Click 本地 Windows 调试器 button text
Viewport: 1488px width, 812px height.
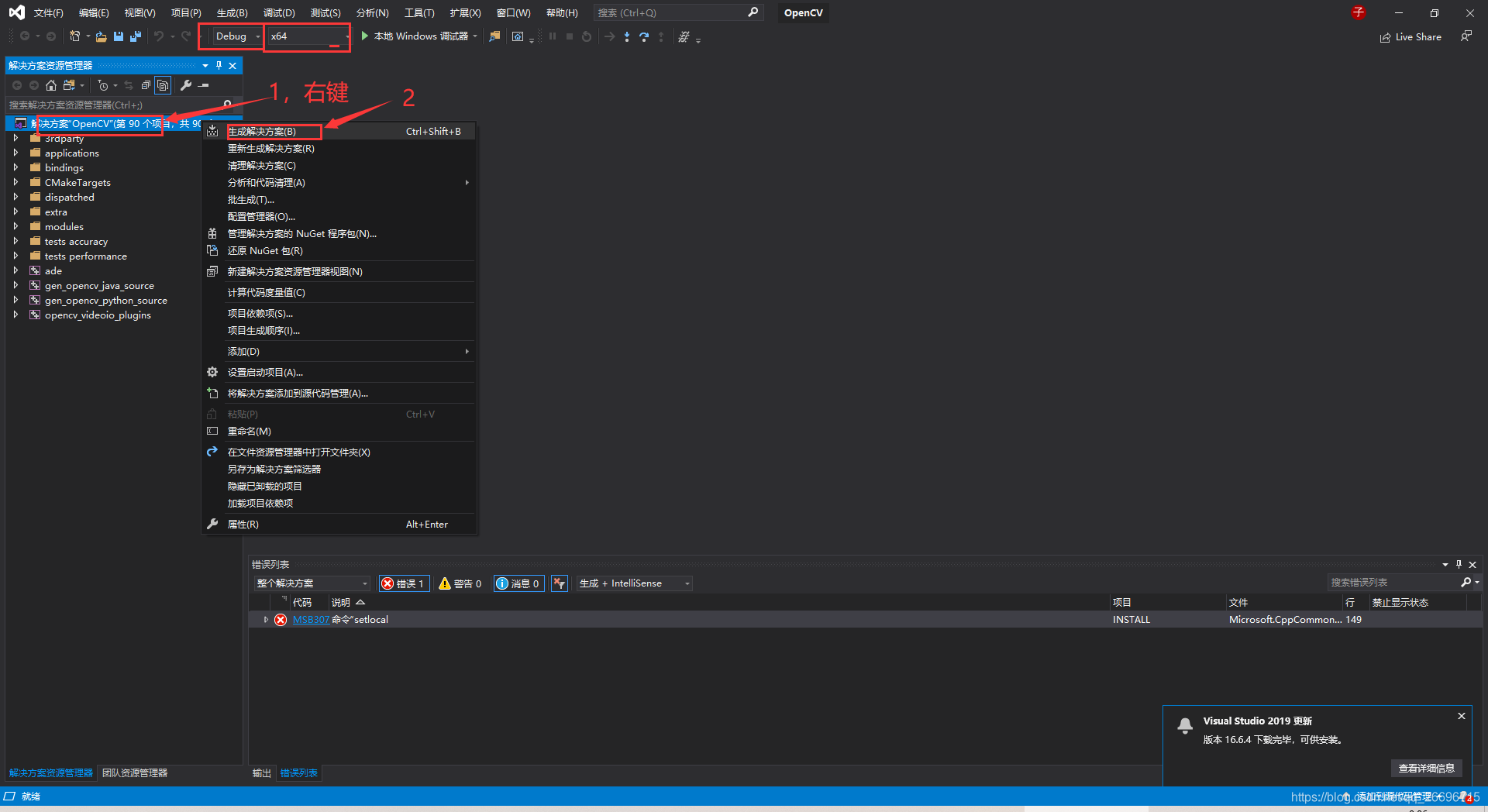(421, 36)
